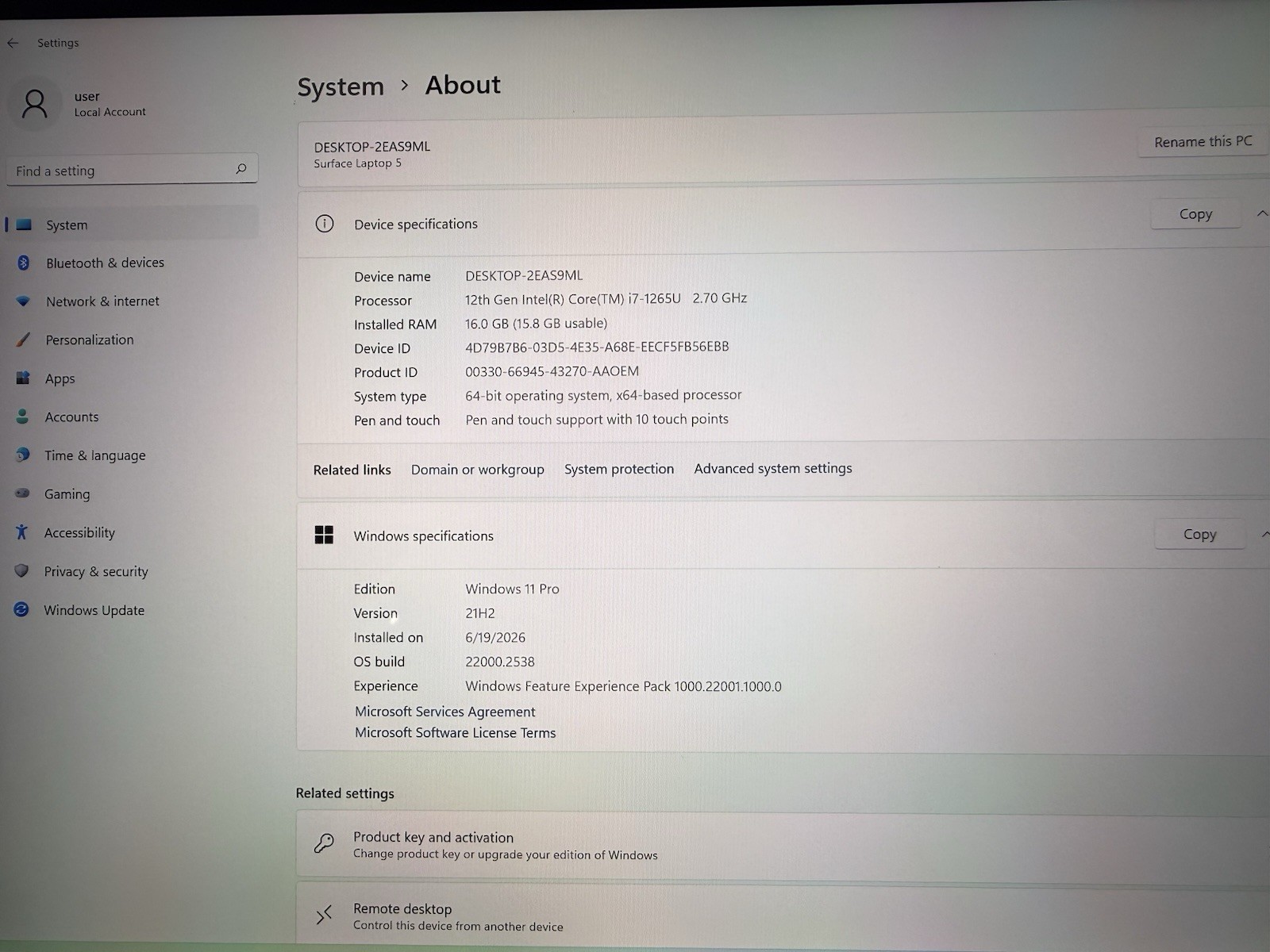Click the Network wifi icon in sidebar
Image resolution: width=1270 pixels, height=952 pixels.
coord(23,301)
